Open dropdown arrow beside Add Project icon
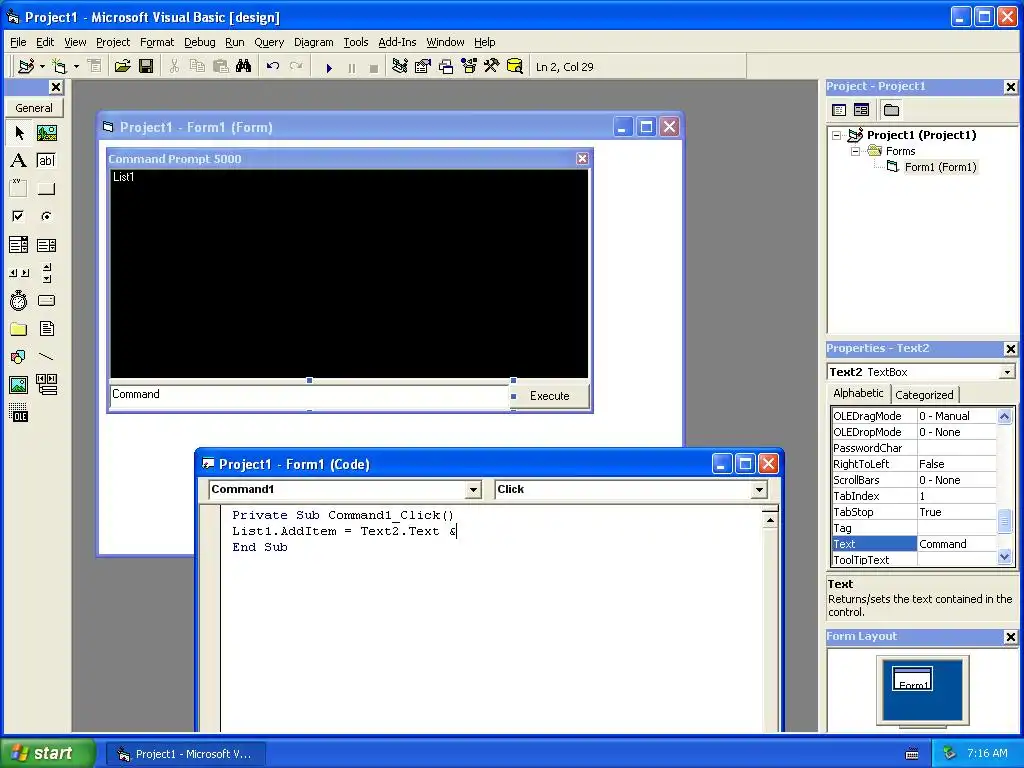This screenshot has height=768, width=1024. (x=42, y=67)
